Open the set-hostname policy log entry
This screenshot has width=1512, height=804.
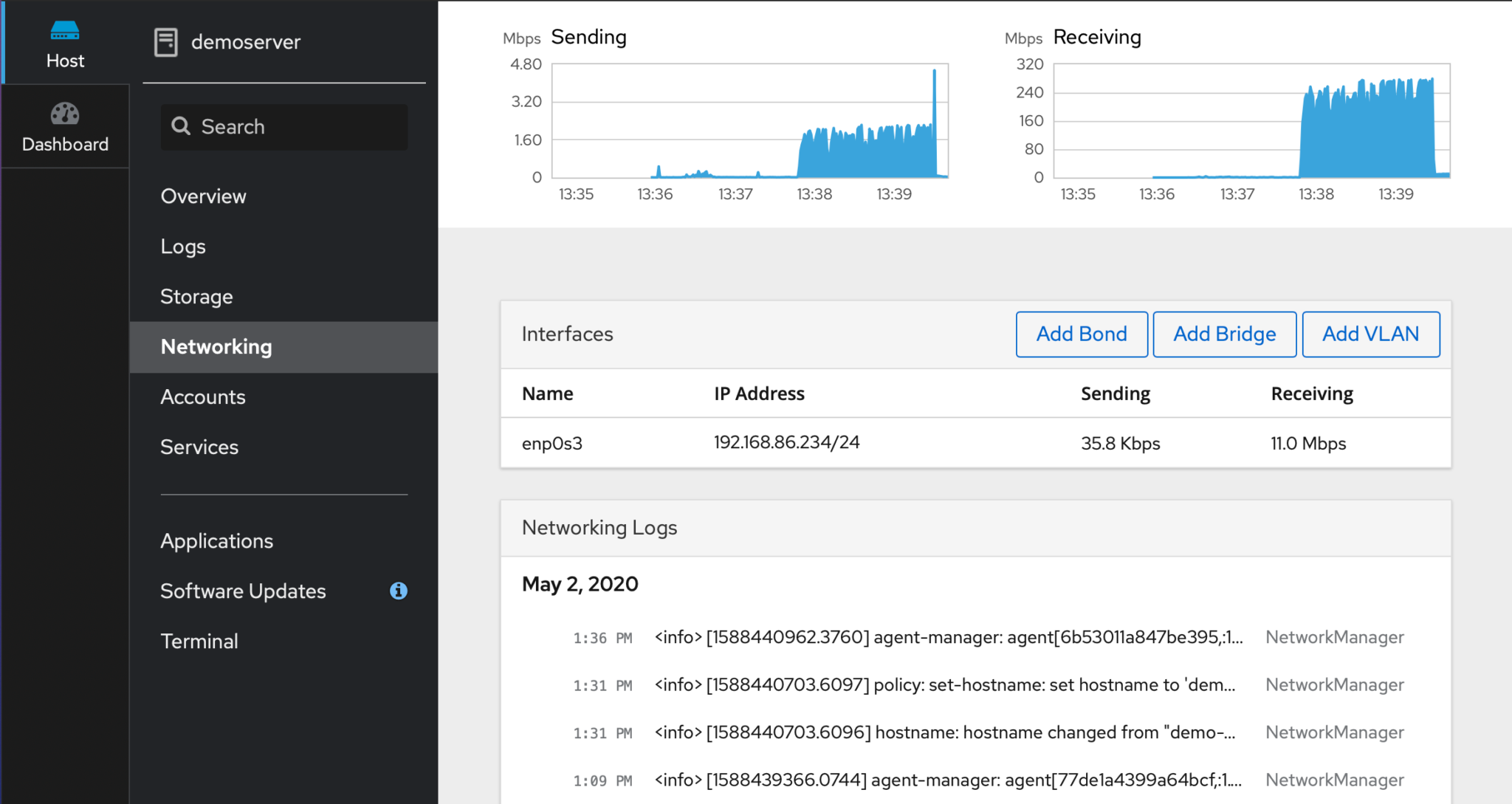pyautogui.click(x=944, y=685)
